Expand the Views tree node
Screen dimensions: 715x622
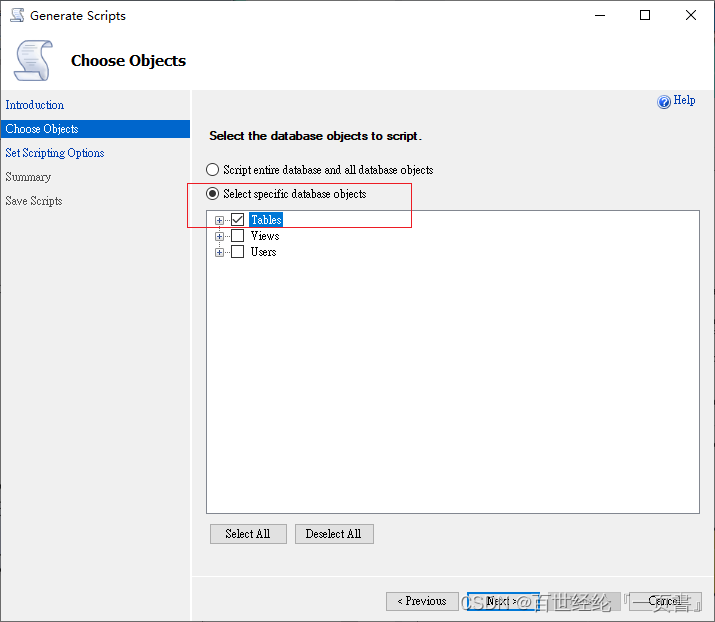[219, 236]
